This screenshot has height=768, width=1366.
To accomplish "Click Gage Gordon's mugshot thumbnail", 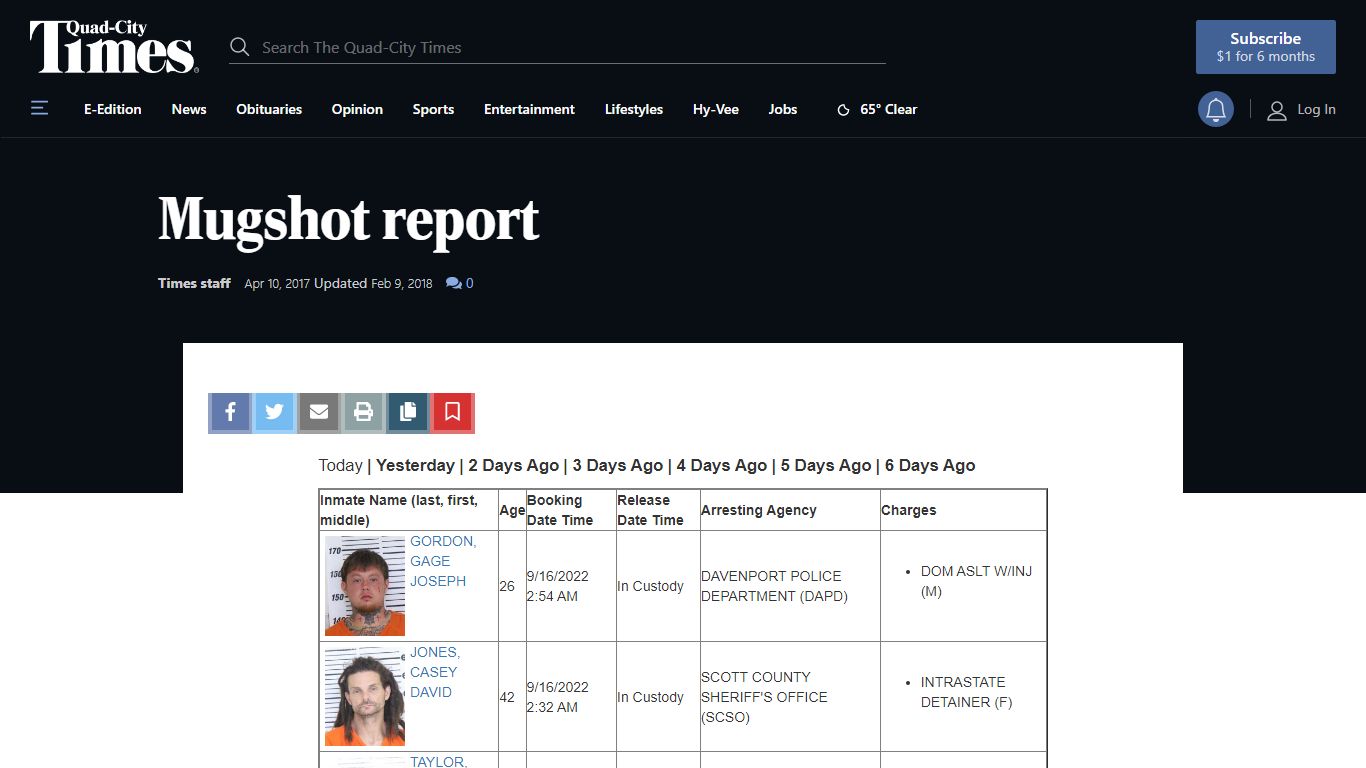I will pyautogui.click(x=365, y=586).
